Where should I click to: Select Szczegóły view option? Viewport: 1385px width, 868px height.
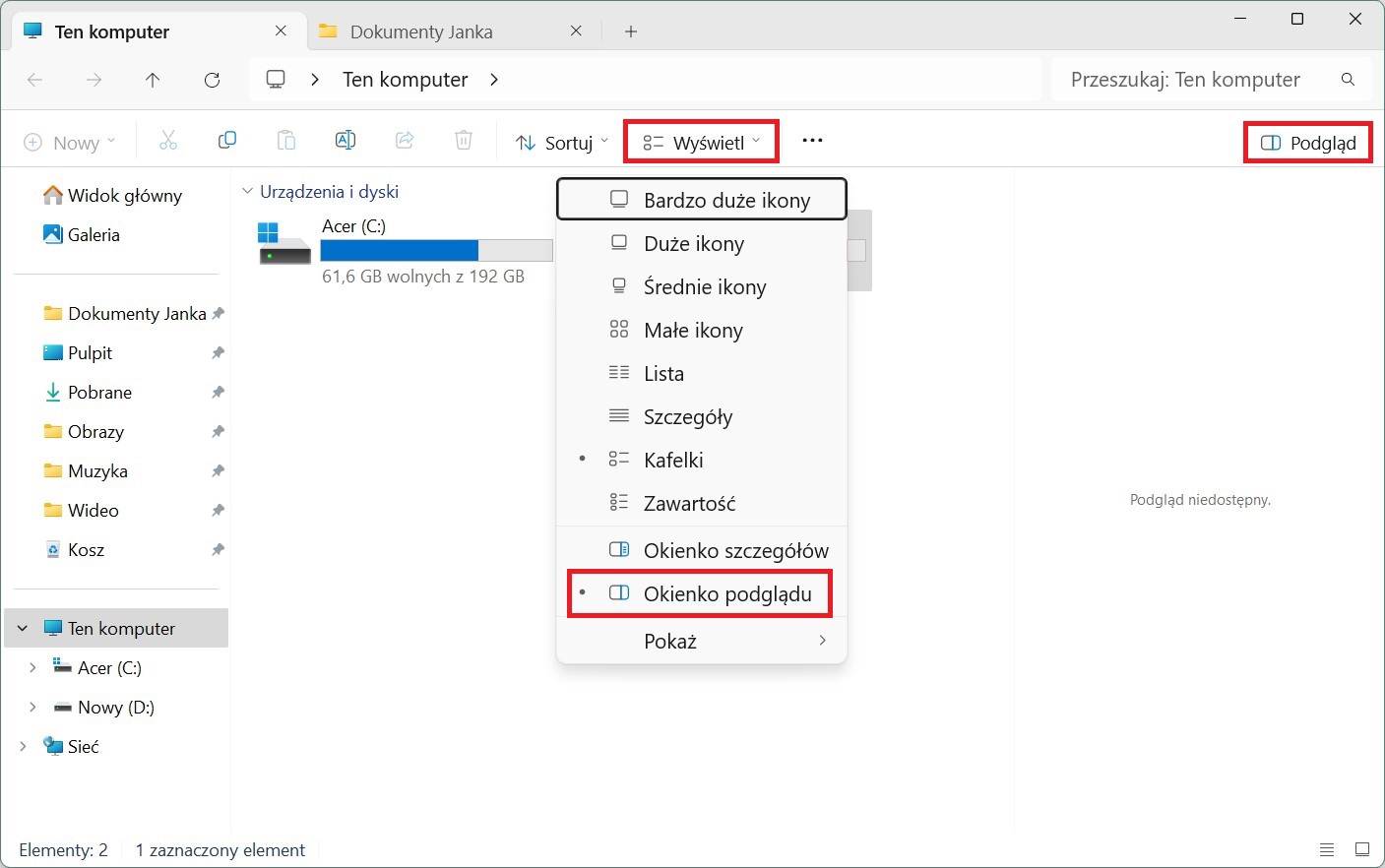click(701, 417)
